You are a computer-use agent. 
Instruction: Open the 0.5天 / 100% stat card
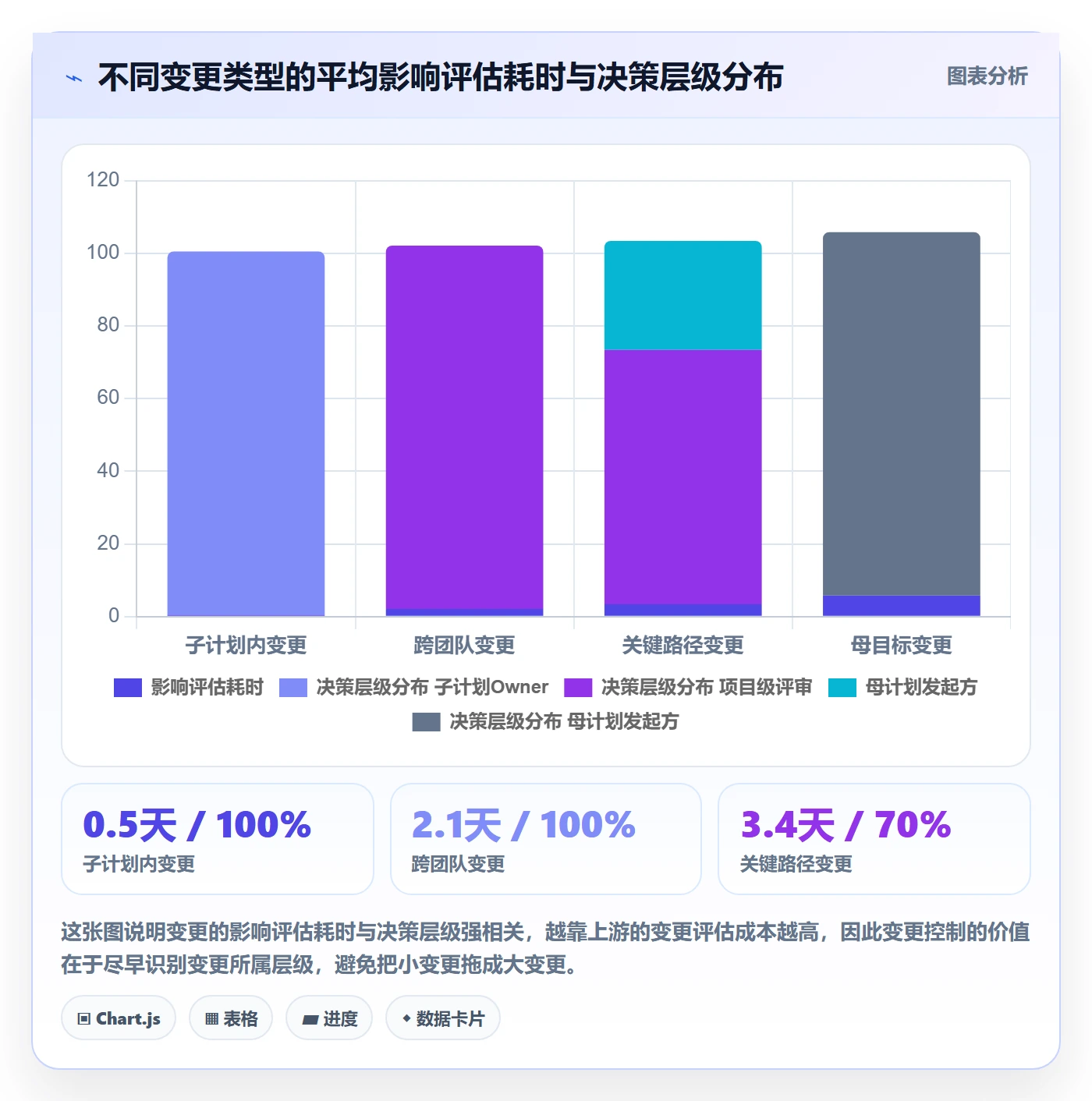(x=218, y=839)
